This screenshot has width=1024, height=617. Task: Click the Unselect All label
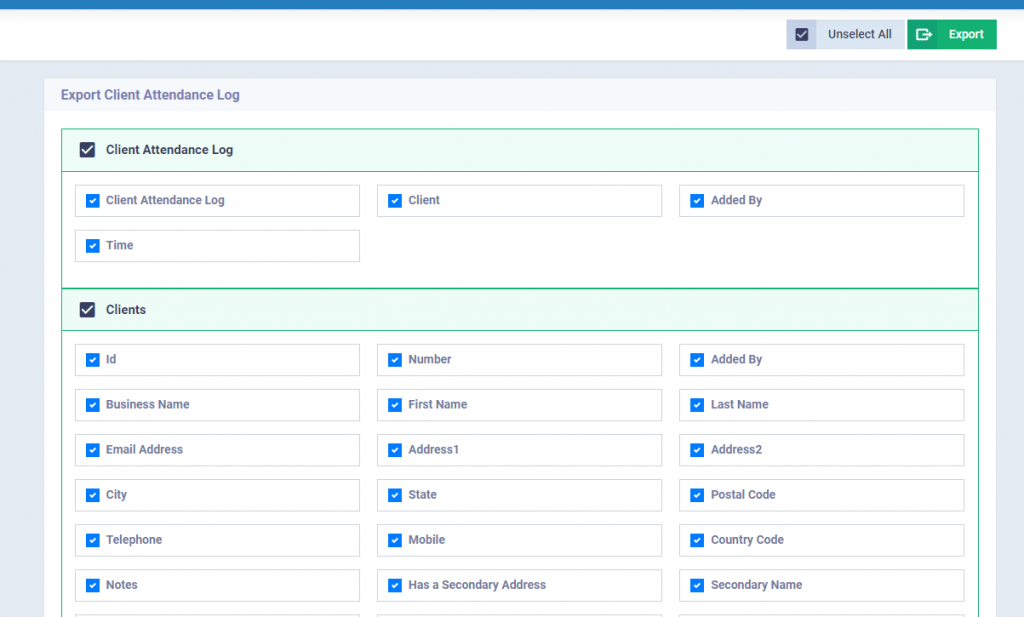858,33
